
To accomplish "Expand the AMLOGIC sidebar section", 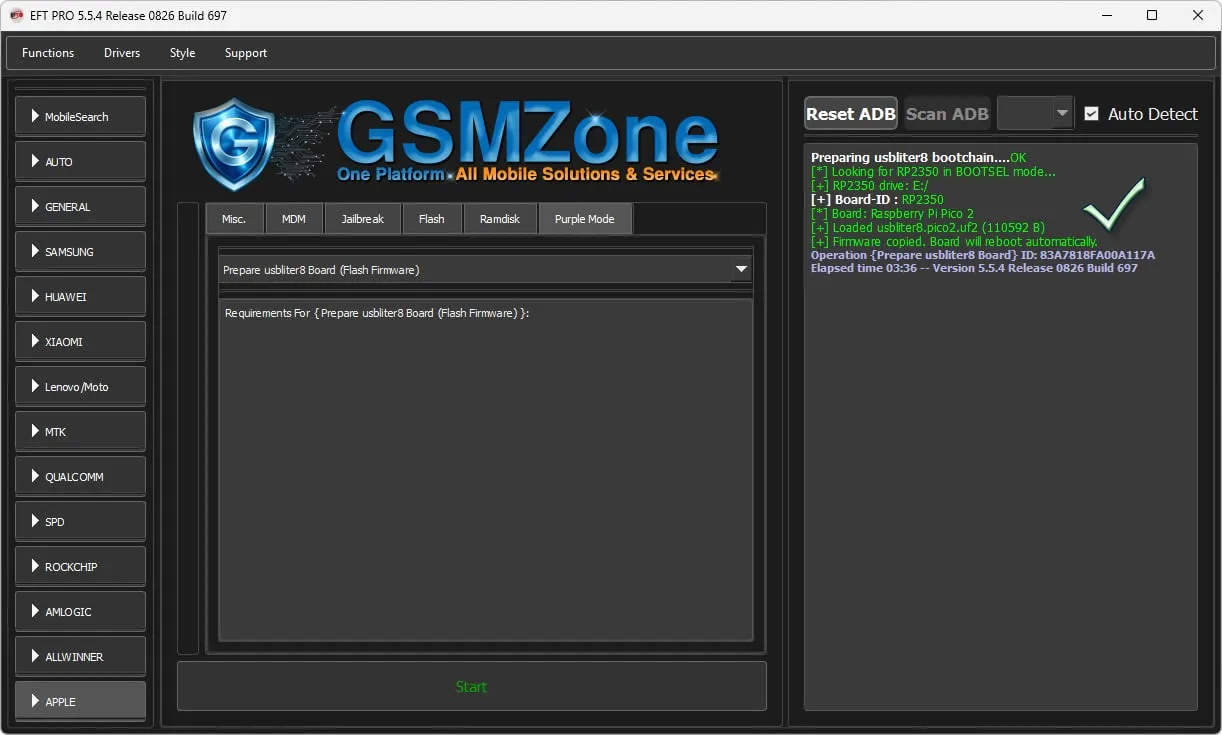I will pos(80,612).
